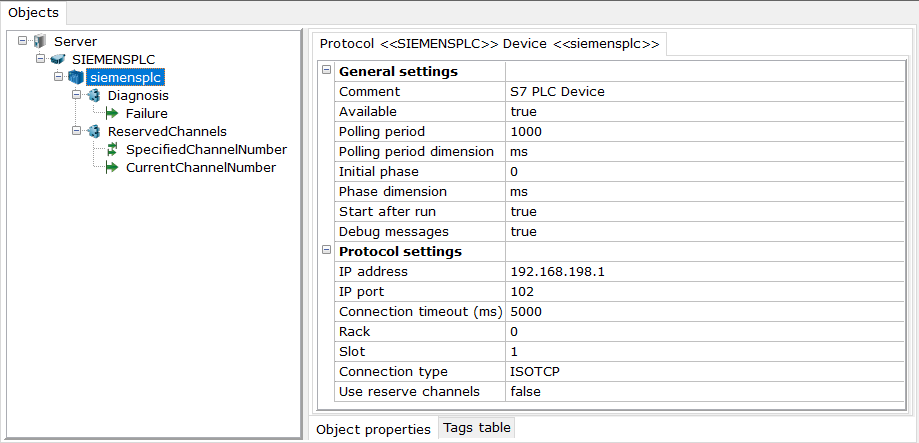Select the Failure tag

click(x=147, y=114)
